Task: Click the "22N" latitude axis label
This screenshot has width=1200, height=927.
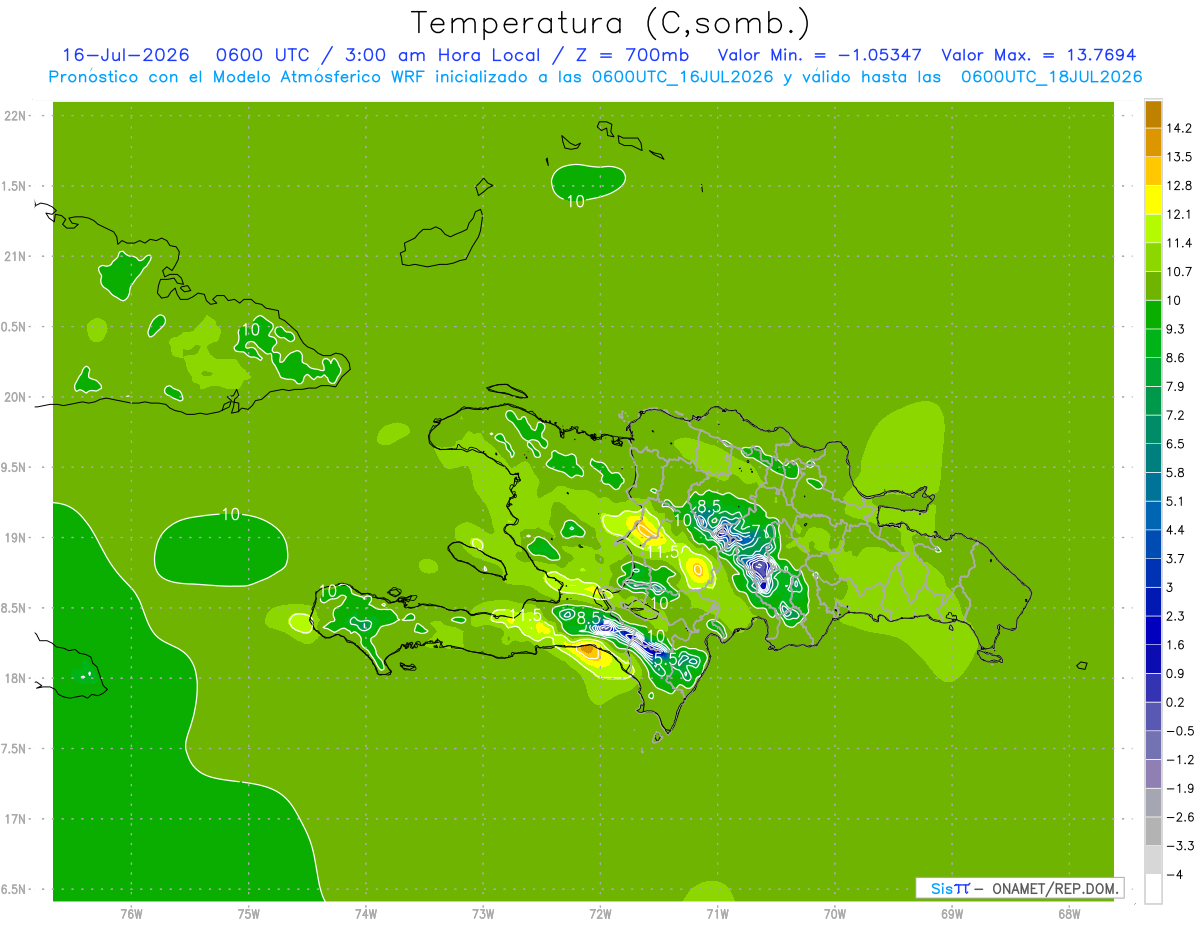Action: pyautogui.click(x=15, y=115)
